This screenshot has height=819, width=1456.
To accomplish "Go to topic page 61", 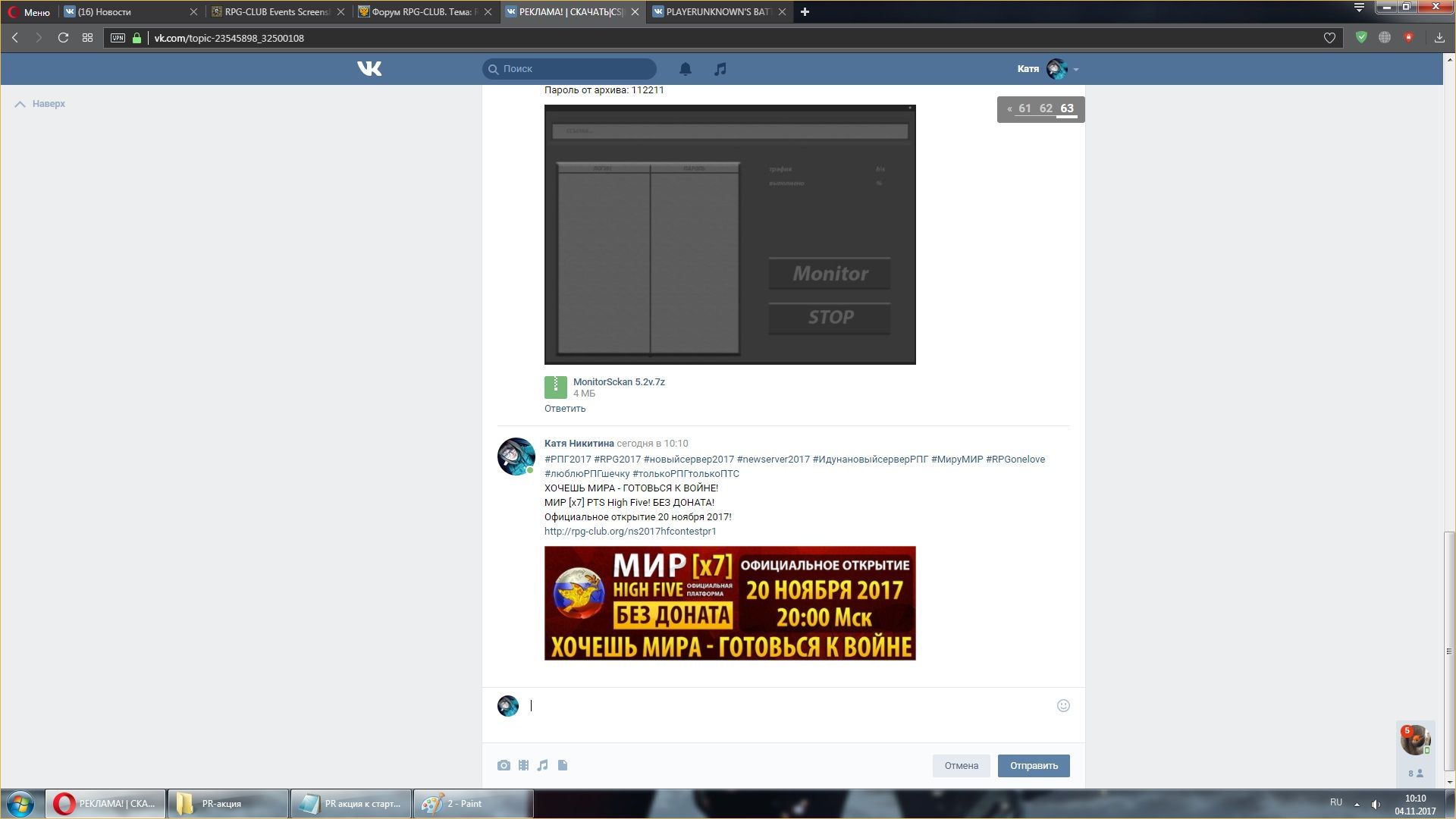I will pos(1025,108).
